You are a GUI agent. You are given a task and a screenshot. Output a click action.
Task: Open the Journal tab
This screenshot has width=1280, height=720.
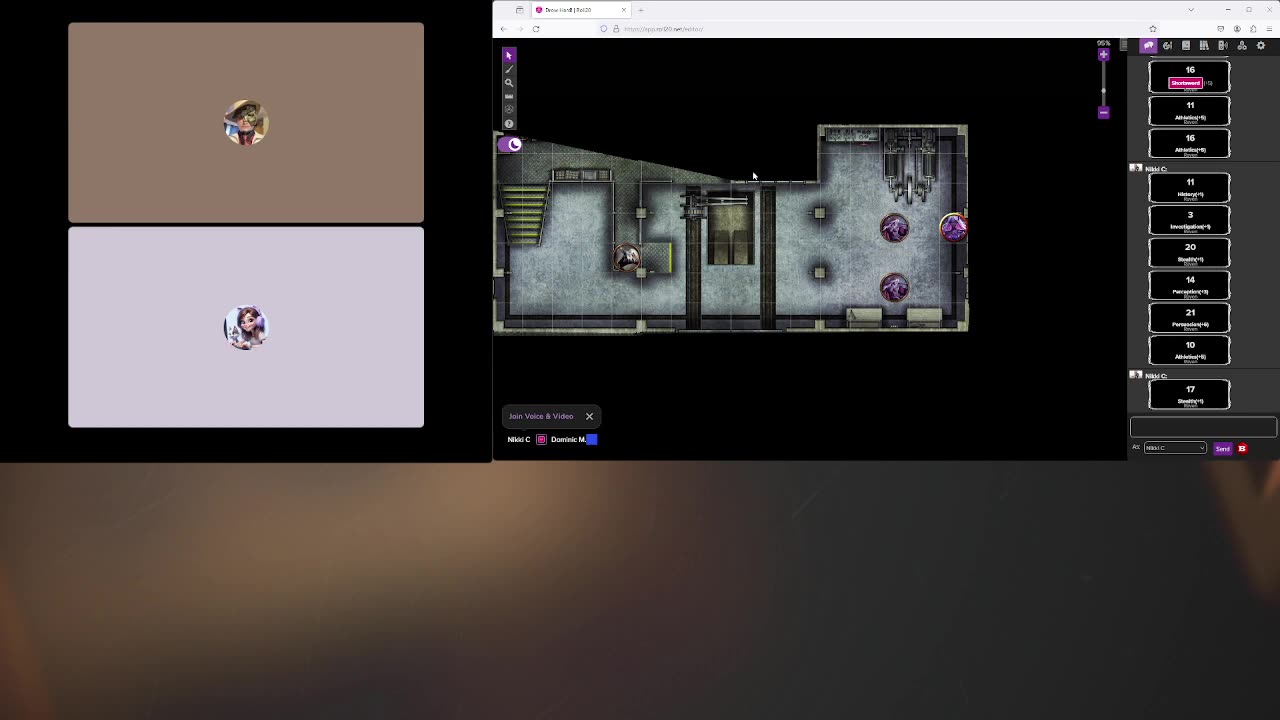tap(1186, 45)
